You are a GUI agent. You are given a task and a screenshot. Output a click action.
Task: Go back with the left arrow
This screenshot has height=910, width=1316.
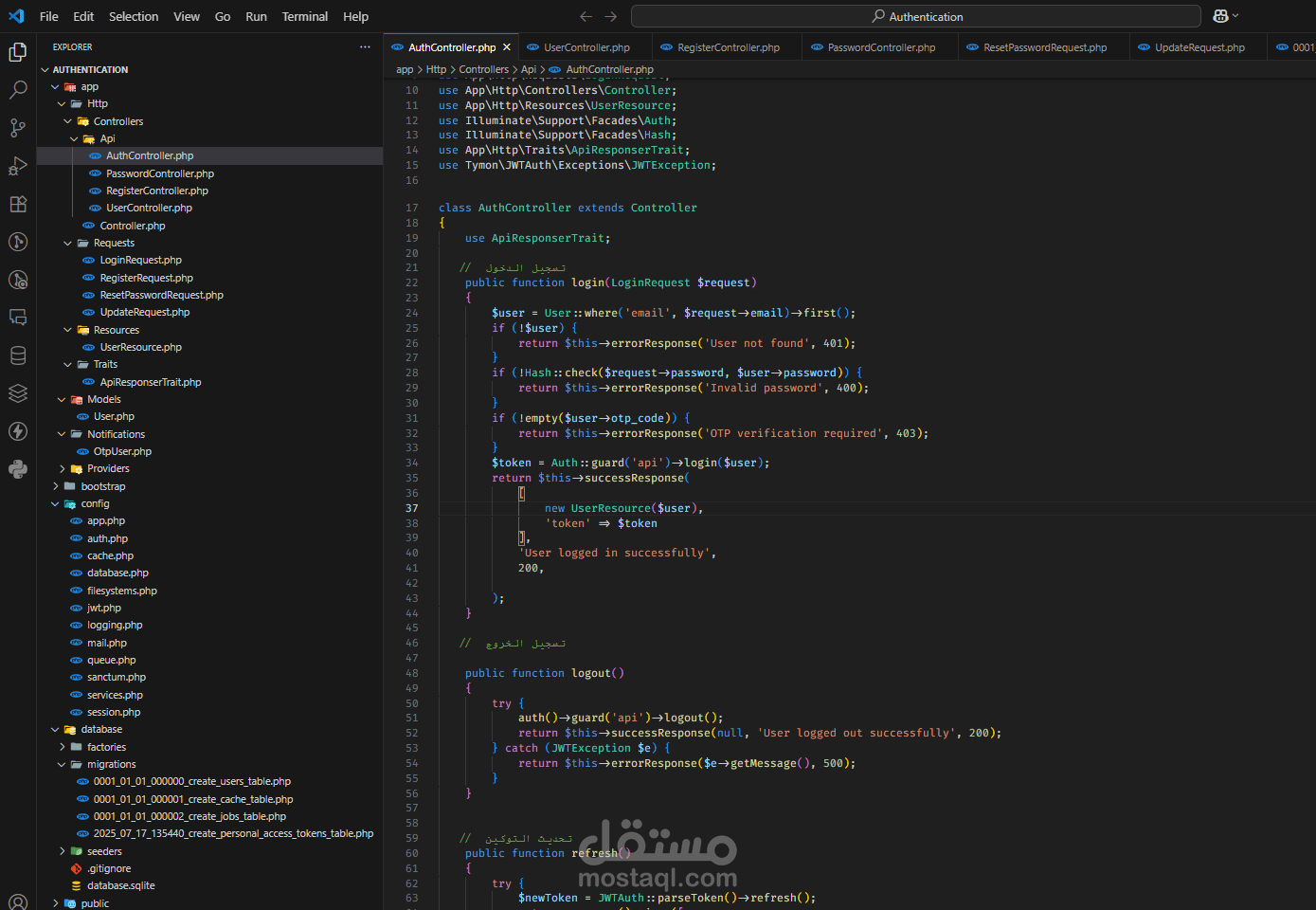pyautogui.click(x=586, y=16)
